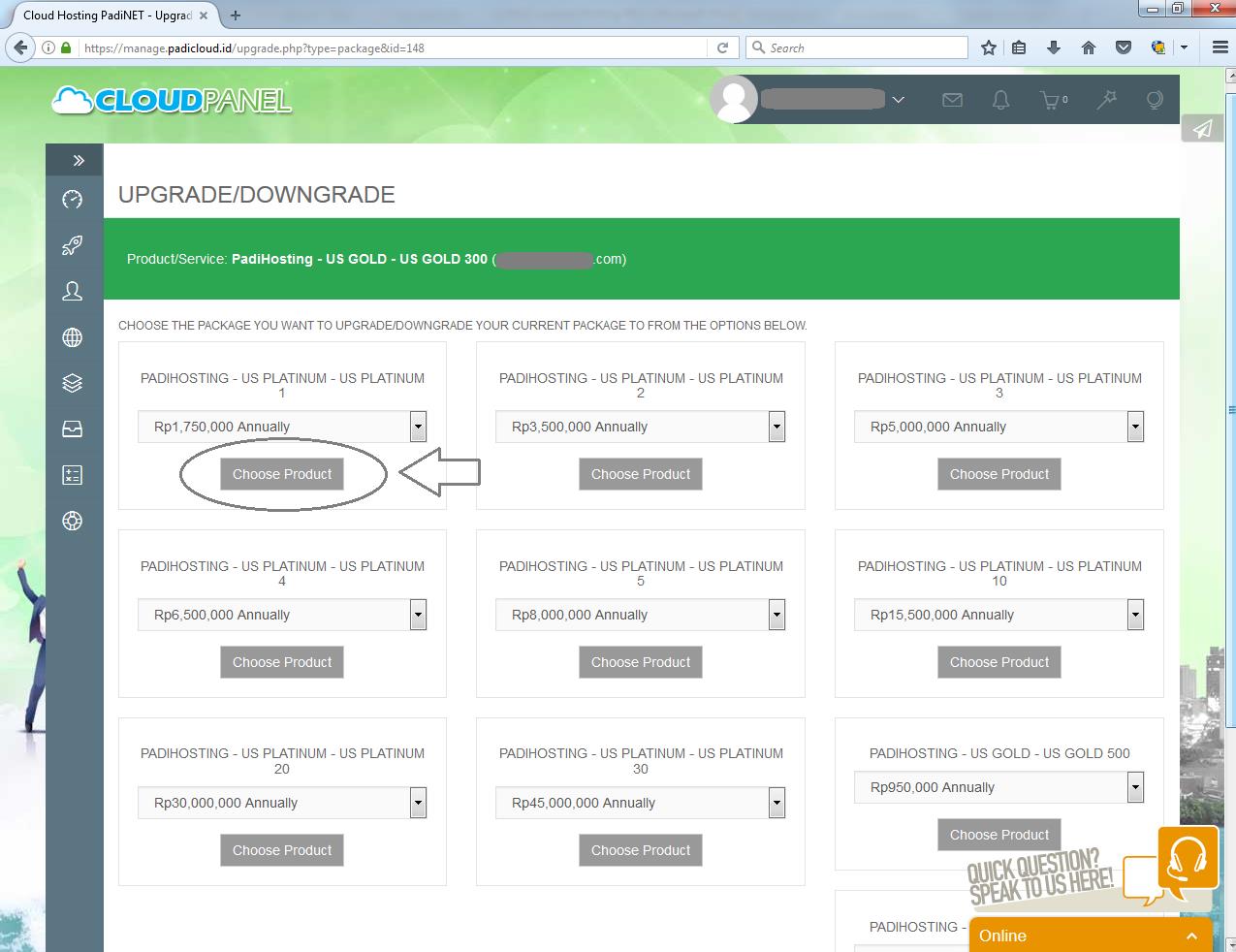Choose Product for US Platinum 30

[641, 850]
